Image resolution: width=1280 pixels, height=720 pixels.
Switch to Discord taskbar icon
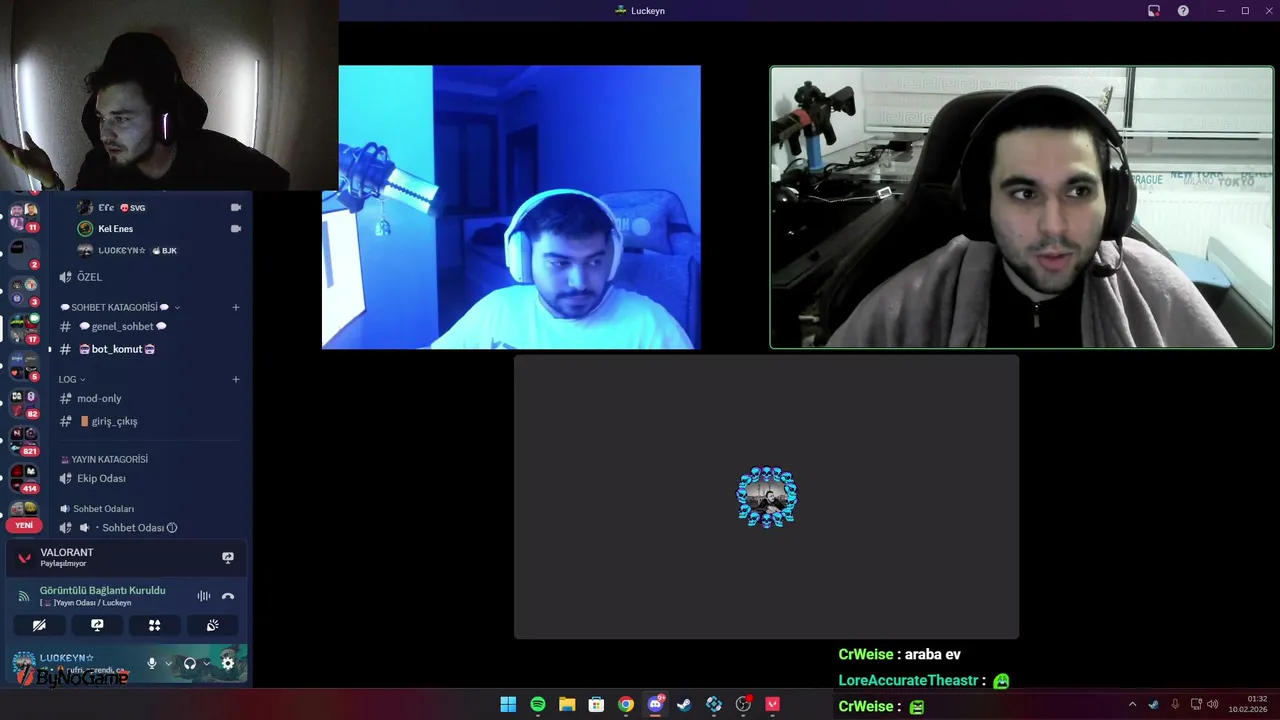655,704
